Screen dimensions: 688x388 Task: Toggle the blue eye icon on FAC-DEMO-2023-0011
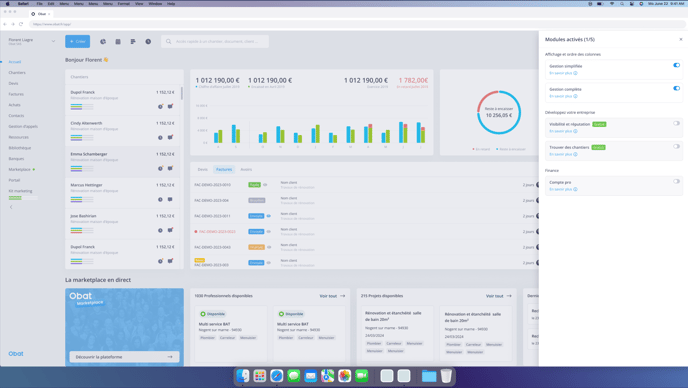pyautogui.click(x=269, y=216)
